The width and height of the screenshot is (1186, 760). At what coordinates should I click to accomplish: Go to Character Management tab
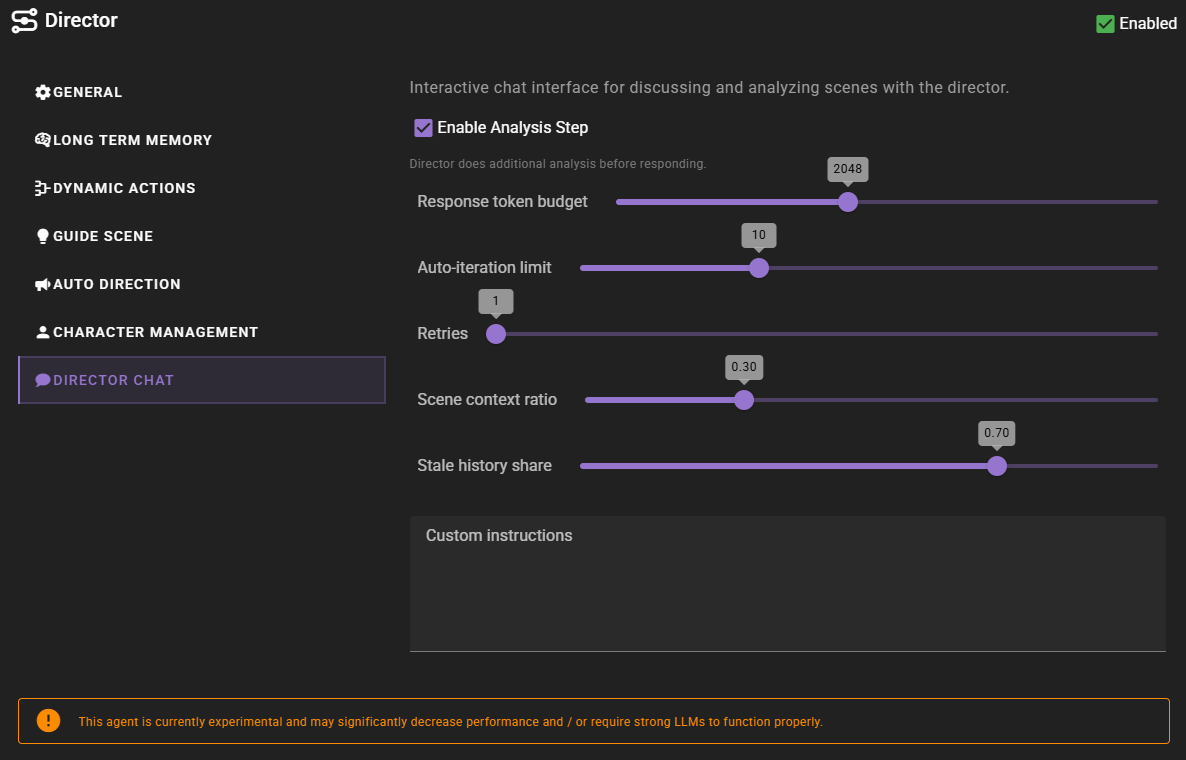click(x=155, y=332)
